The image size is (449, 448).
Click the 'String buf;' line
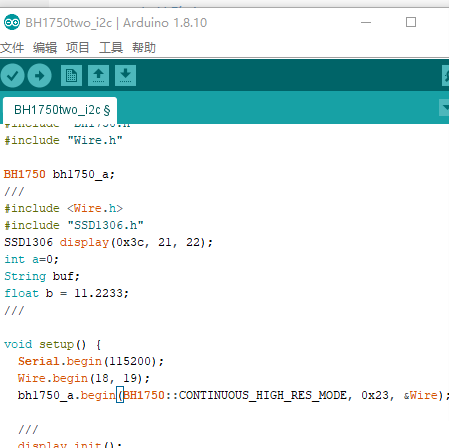click(x=42, y=276)
